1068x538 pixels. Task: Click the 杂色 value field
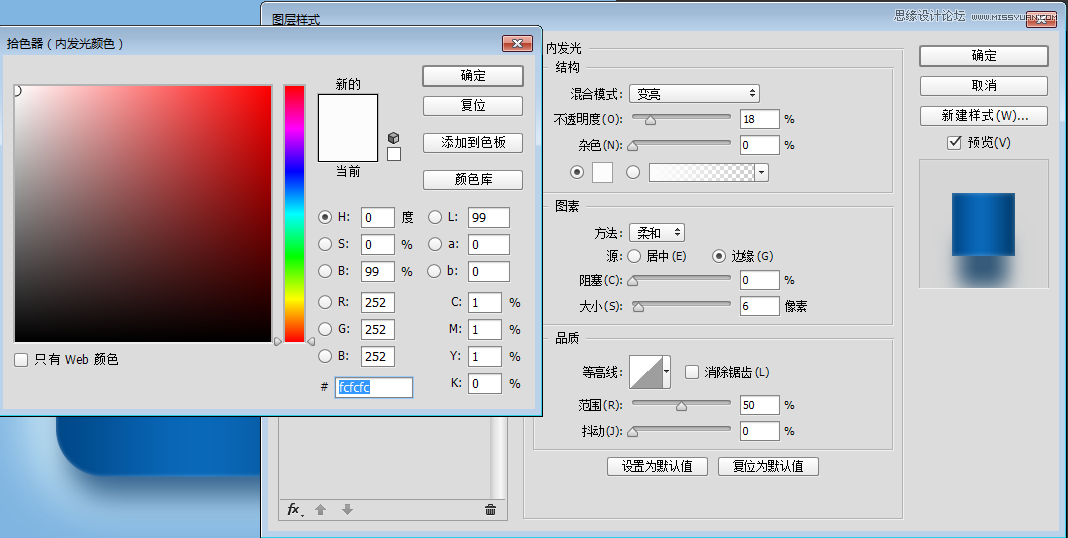coord(759,145)
